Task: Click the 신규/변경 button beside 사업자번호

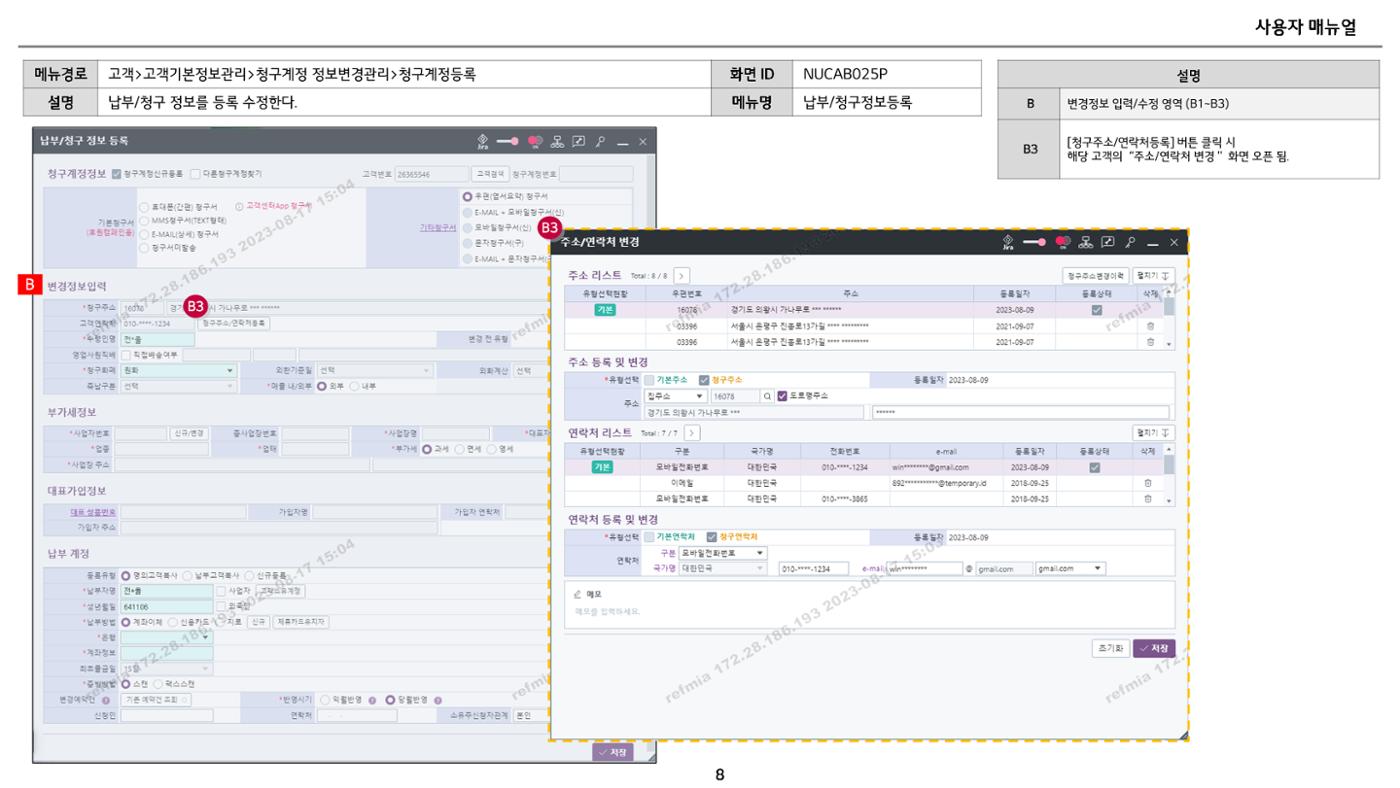Action: pos(189,433)
